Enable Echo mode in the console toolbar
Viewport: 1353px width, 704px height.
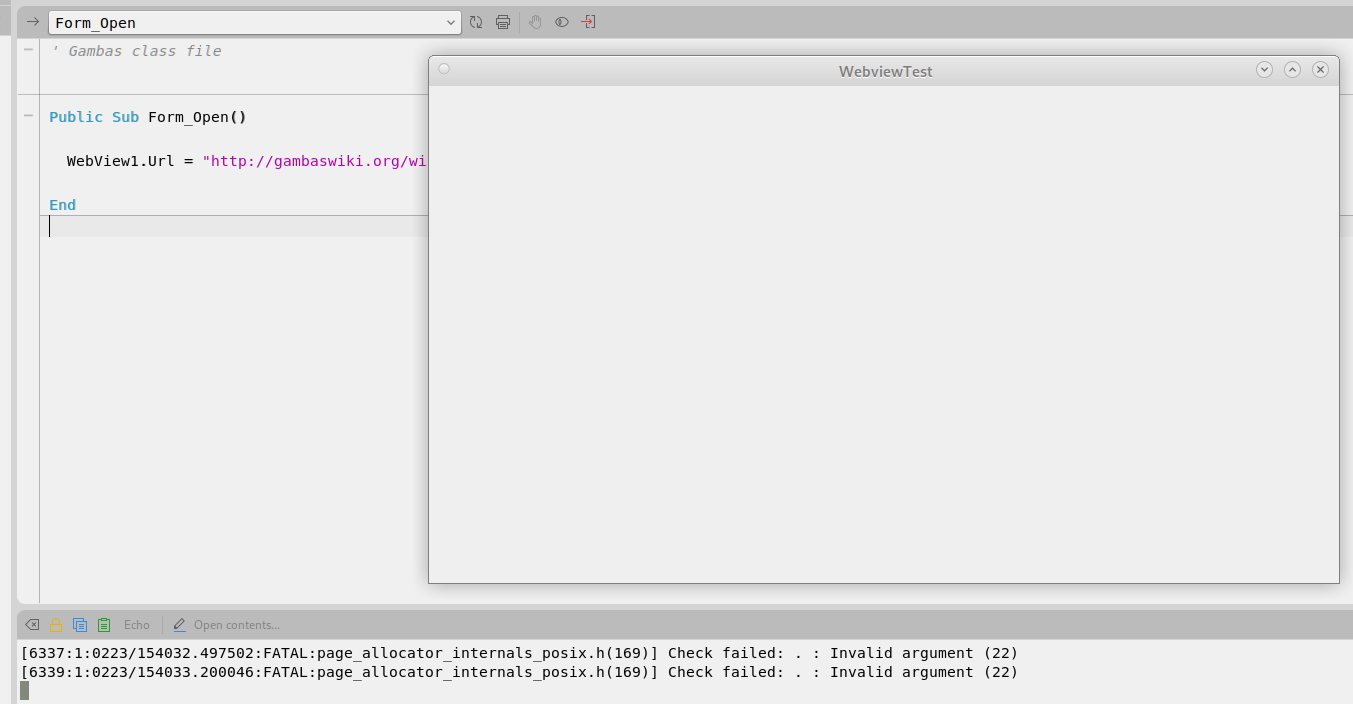point(136,624)
